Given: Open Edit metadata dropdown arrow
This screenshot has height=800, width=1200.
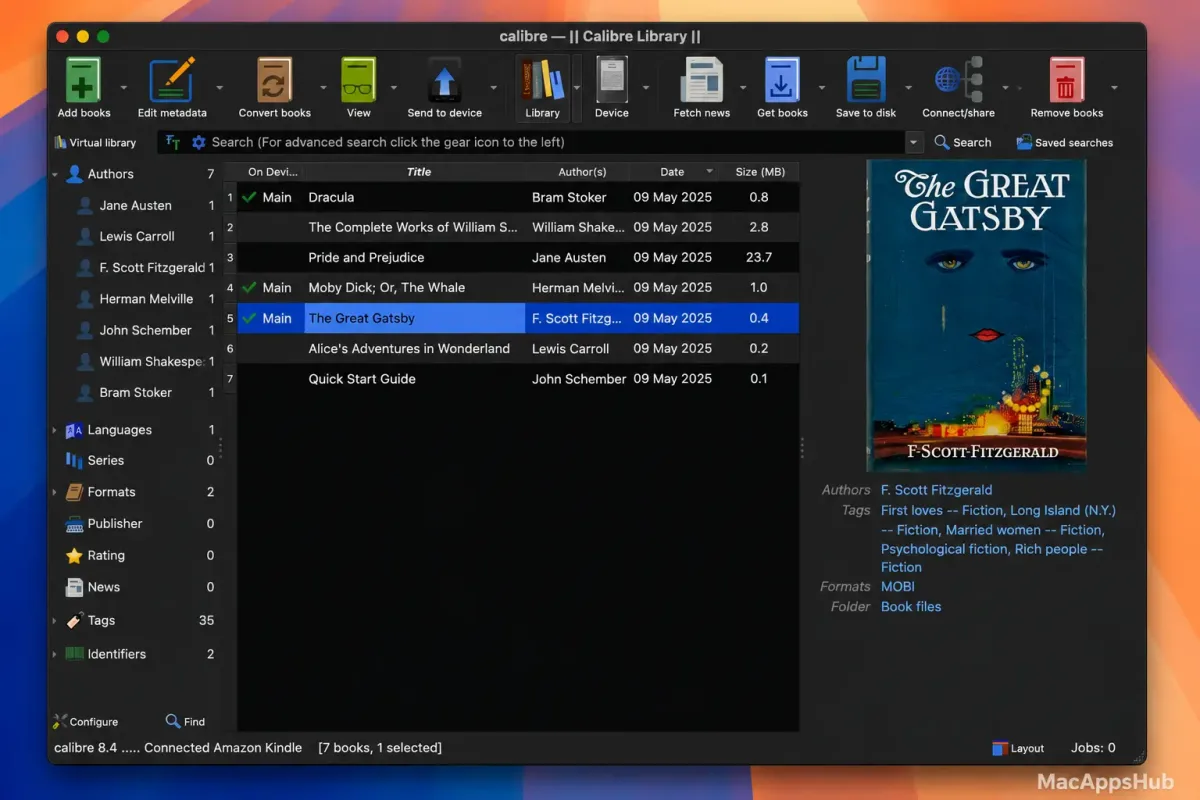Looking at the screenshot, I should [x=218, y=87].
